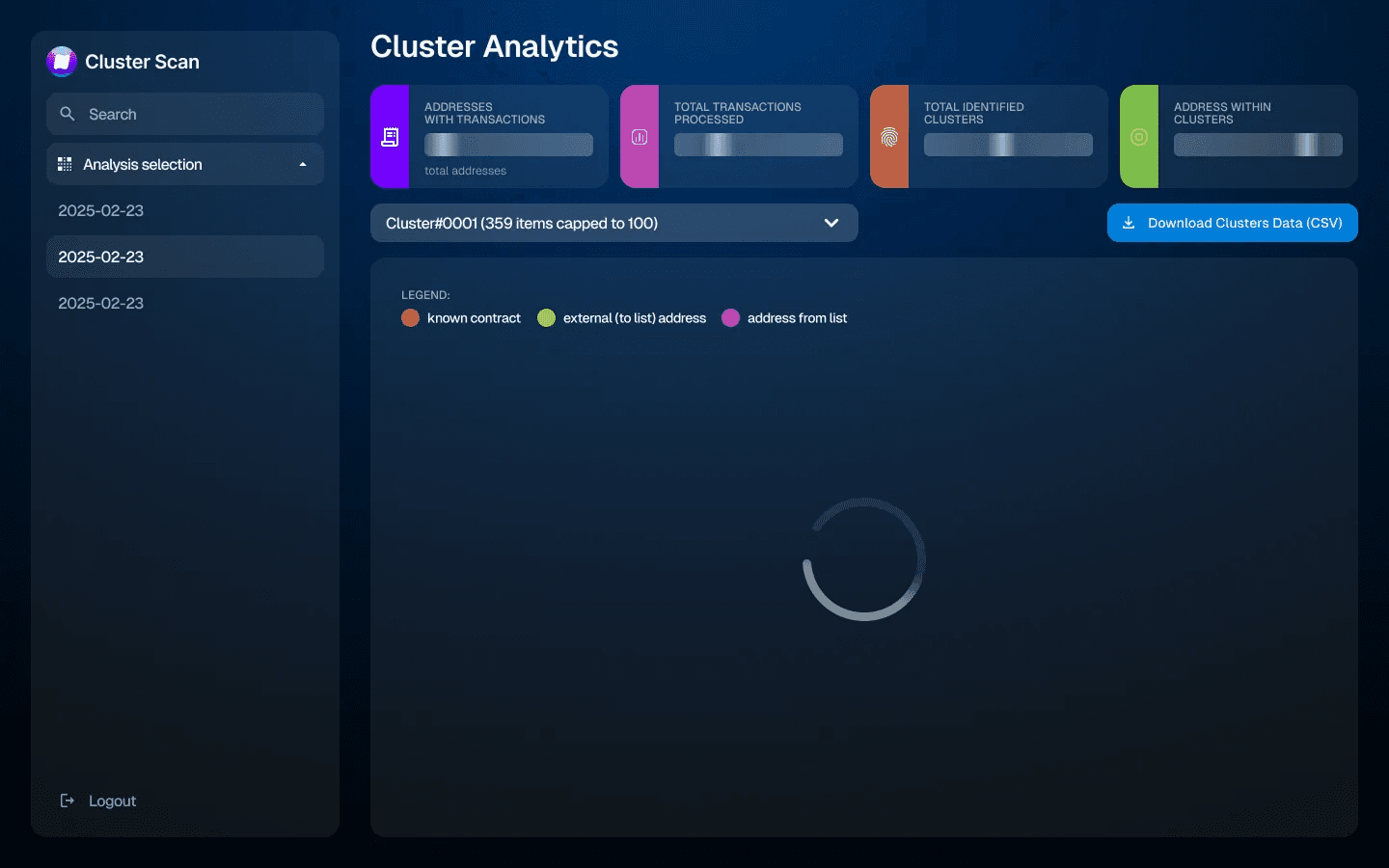Click the known contract legend swatch
Image resolution: width=1389 pixels, height=868 pixels.
(410, 318)
